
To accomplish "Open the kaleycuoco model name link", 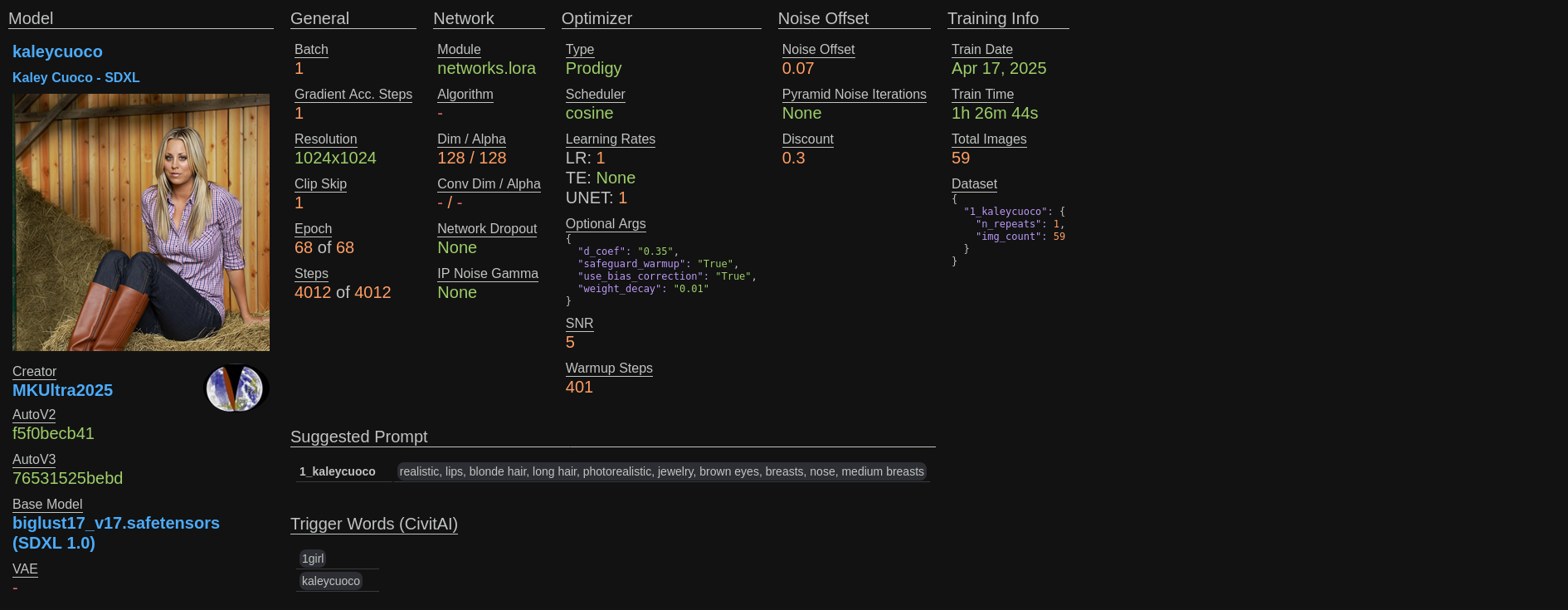I will [57, 51].
